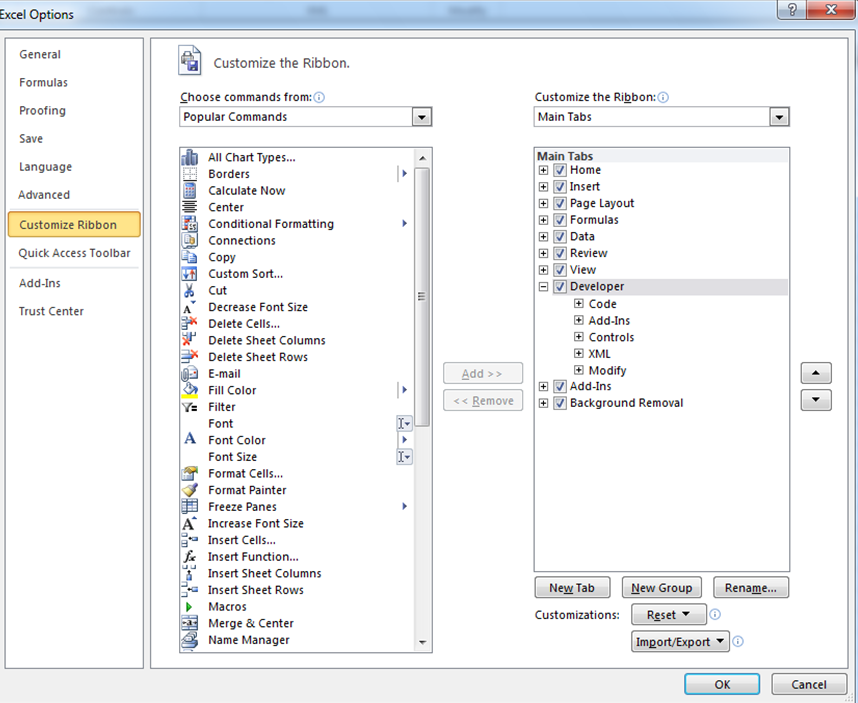This screenshot has height=703, width=858.
Task: Select the Delete Sheet Columns icon
Action: [x=189, y=340]
